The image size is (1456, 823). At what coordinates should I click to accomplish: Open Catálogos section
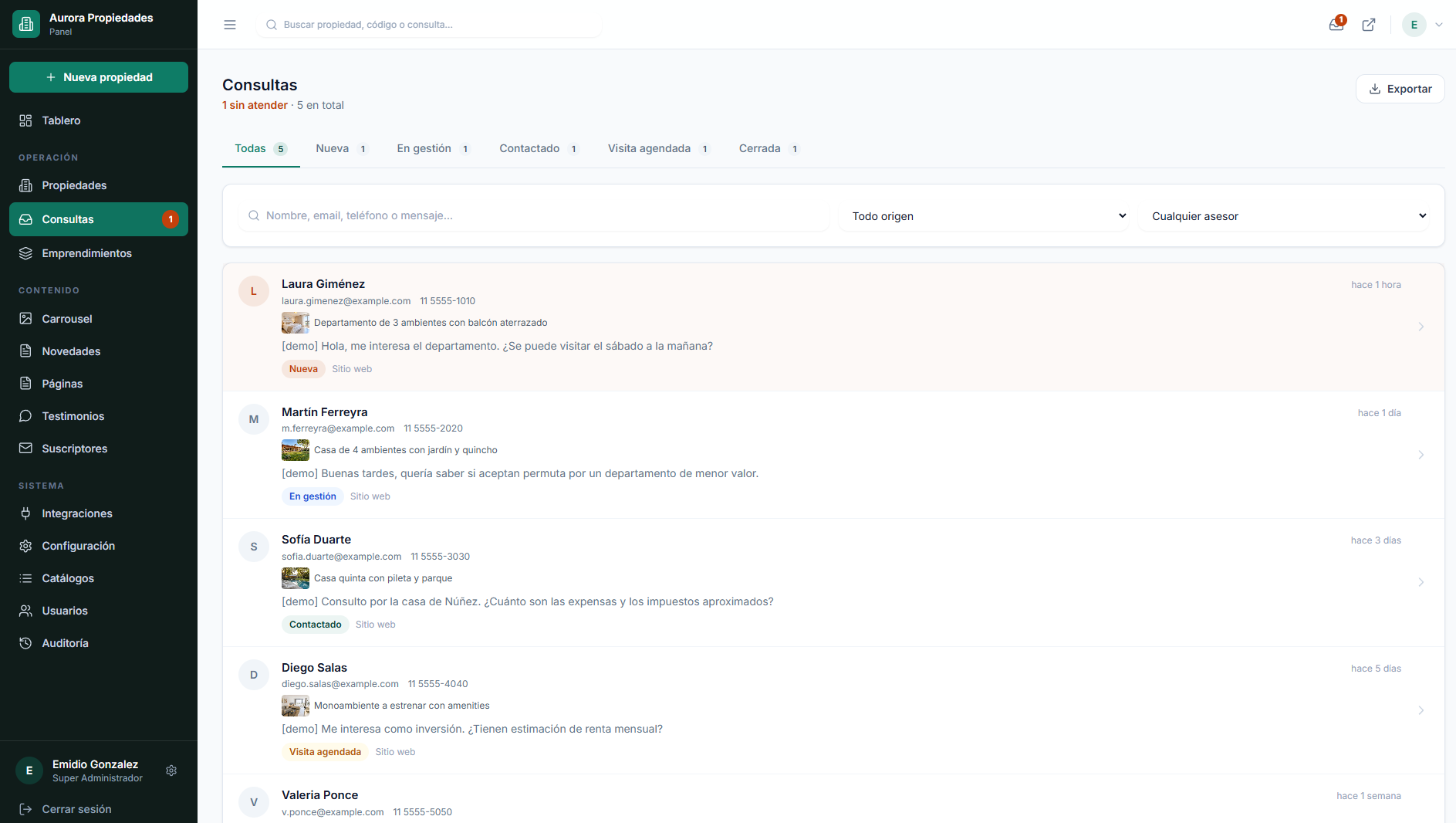point(99,578)
